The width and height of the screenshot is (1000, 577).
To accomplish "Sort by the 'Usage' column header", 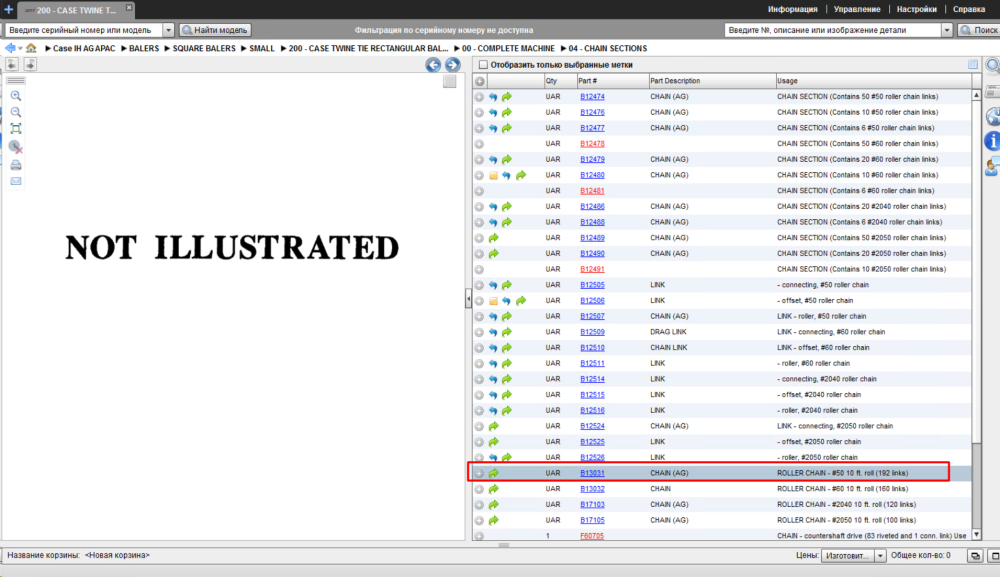I will [x=873, y=81].
